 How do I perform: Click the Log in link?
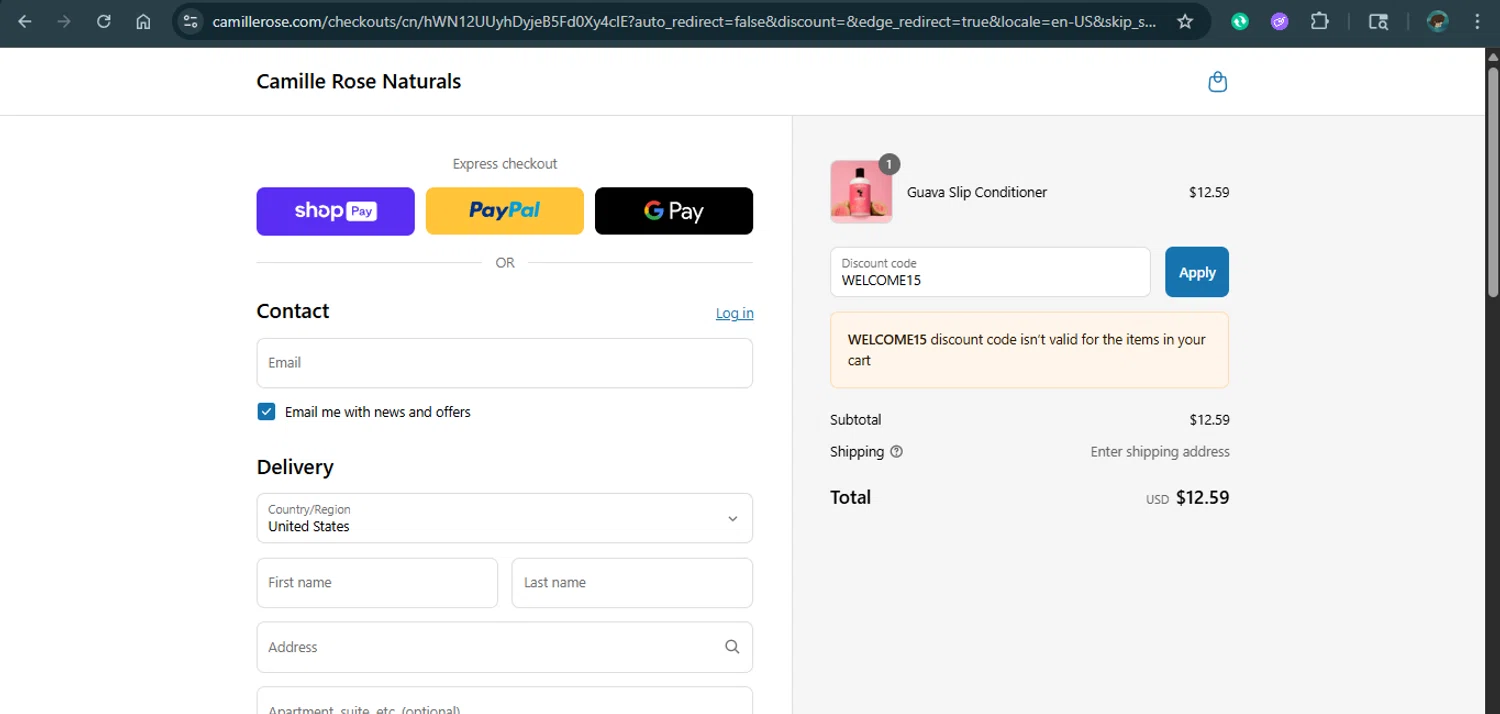(735, 313)
